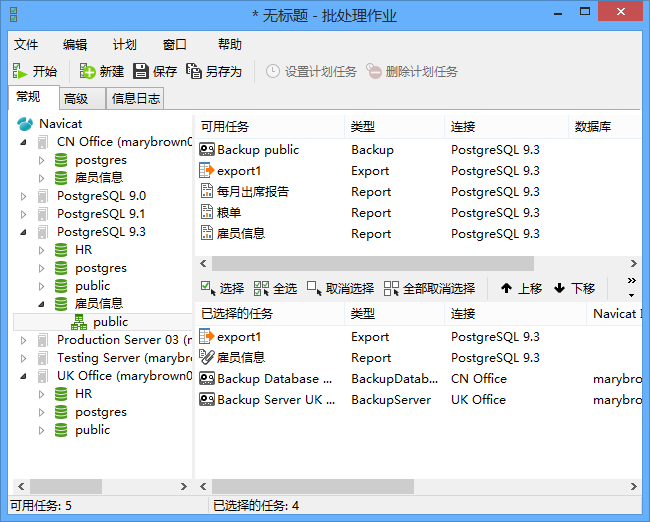Open the 帮助 (Help) menu
Image resolution: width=650 pixels, height=522 pixels.
(x=230, y=44)
